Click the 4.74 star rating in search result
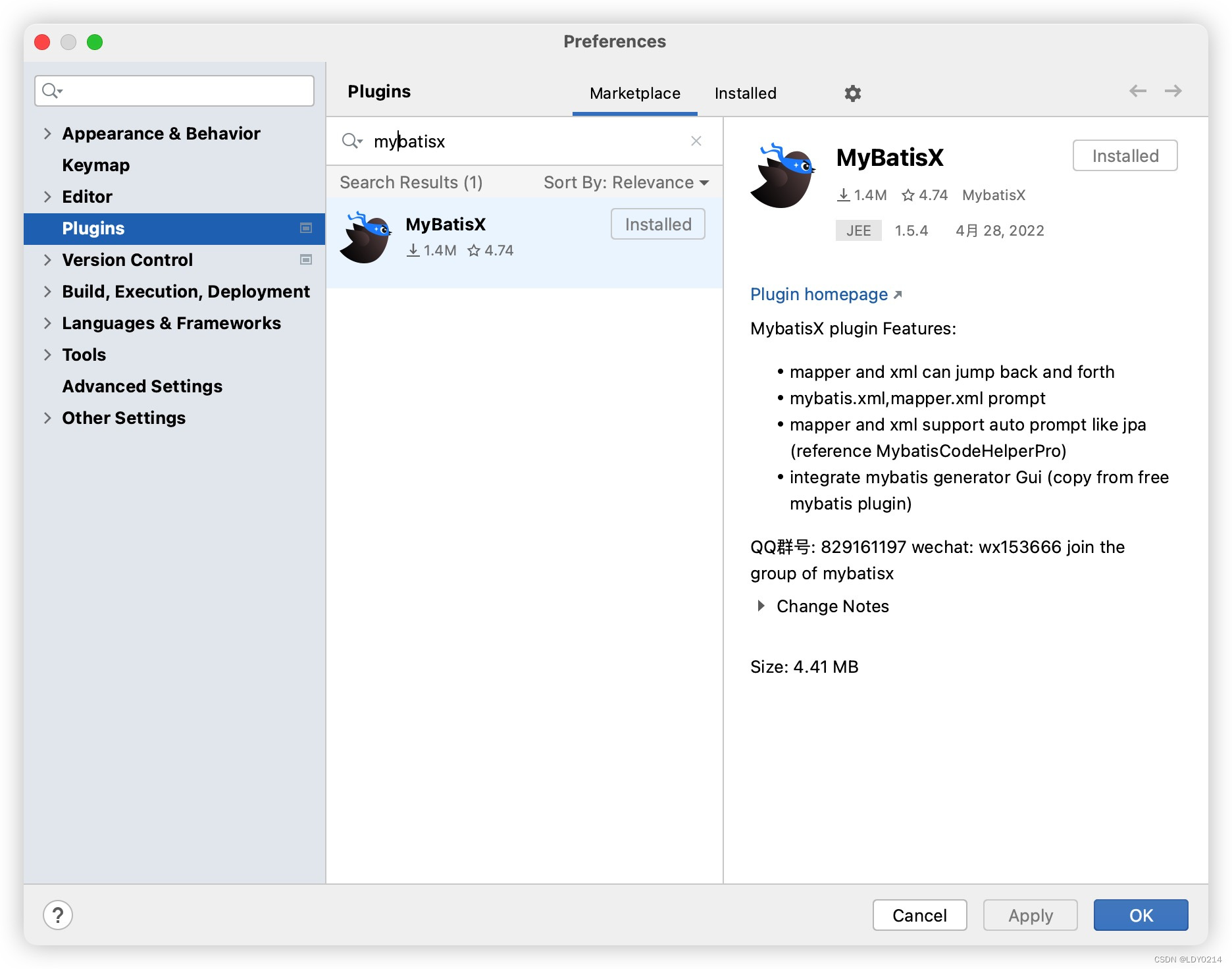1232x969 pixels. 490,250
